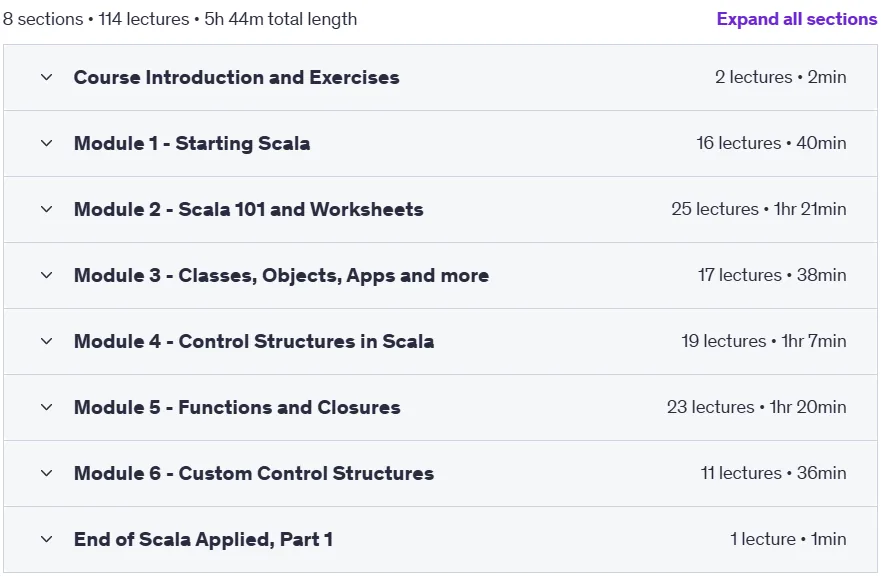This screenshot has width=881, height=577.
Task: Click chevron beside Module 3 Classes, Objects
Action: click(x=47, y=275)
